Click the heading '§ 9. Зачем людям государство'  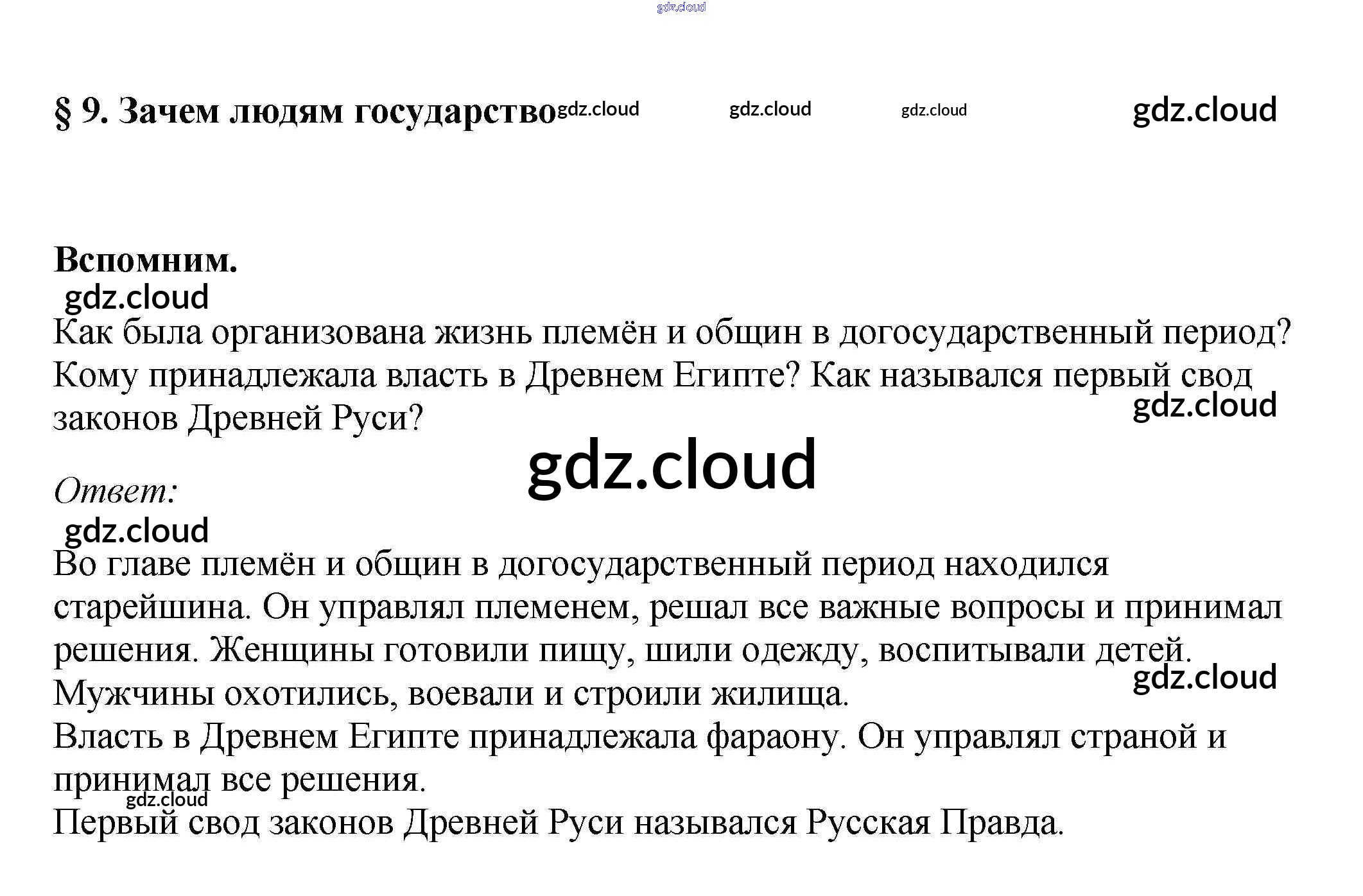pos(304,111)
